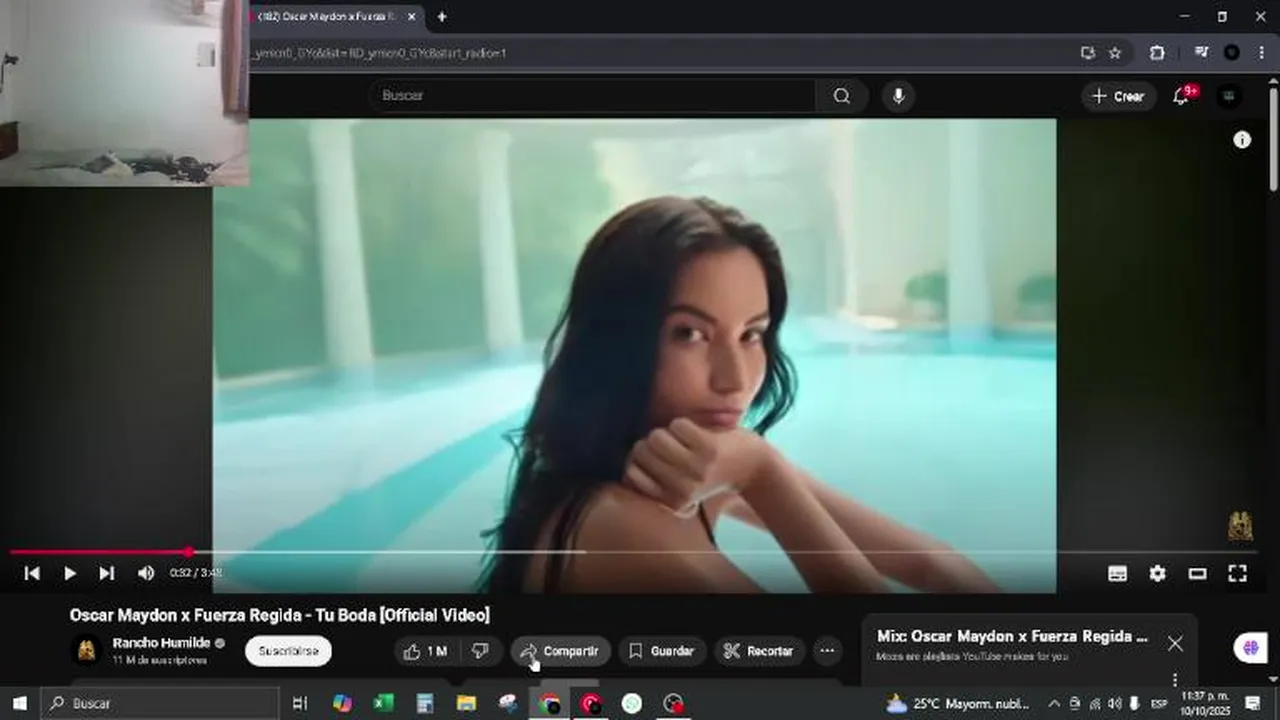
Task: Open the Rancho Humilde channel link
Action: (161, 643)
